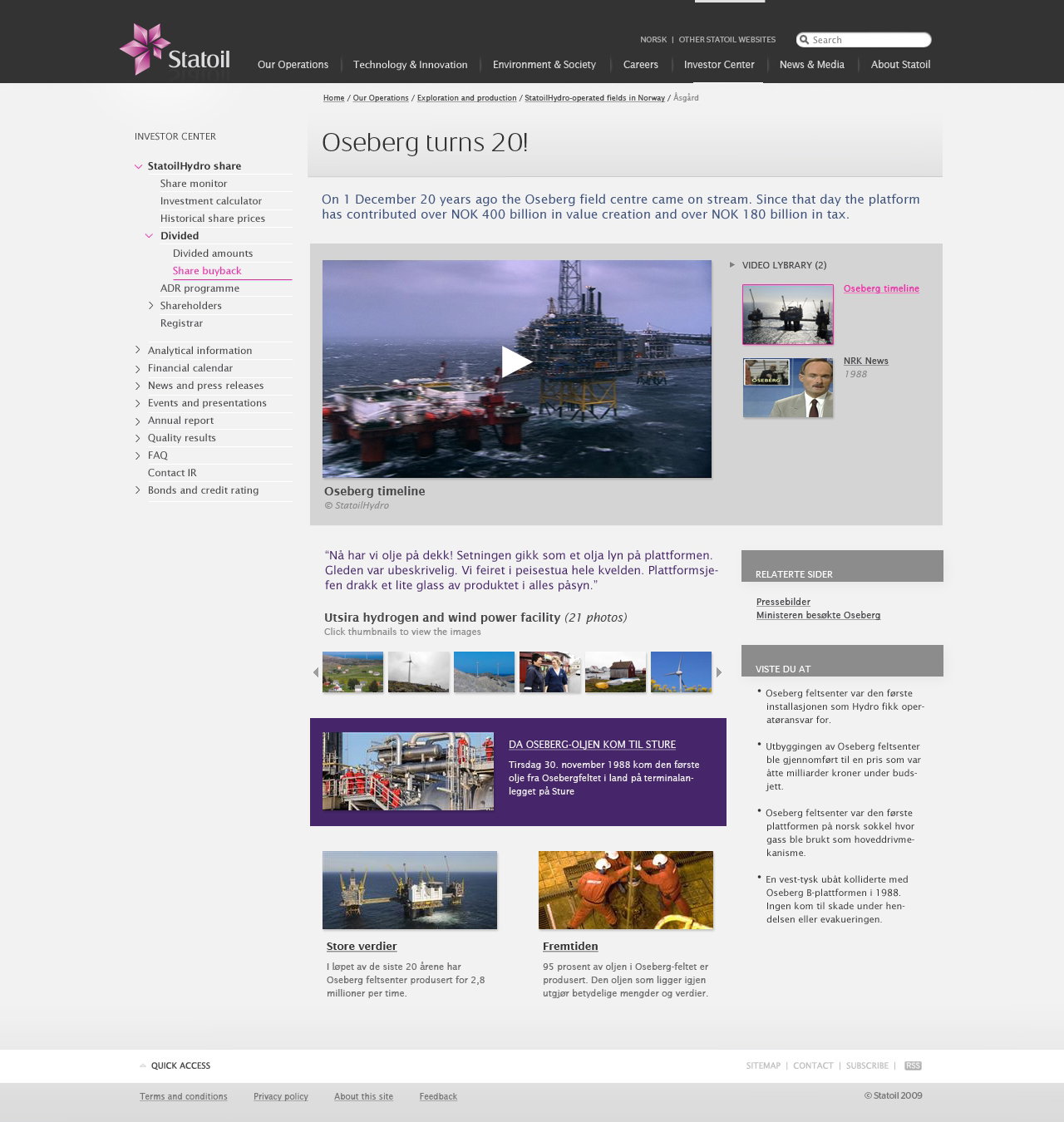Open Contact IR in sidebar
1064x1122 pixels.
click(x=172, y=473)
